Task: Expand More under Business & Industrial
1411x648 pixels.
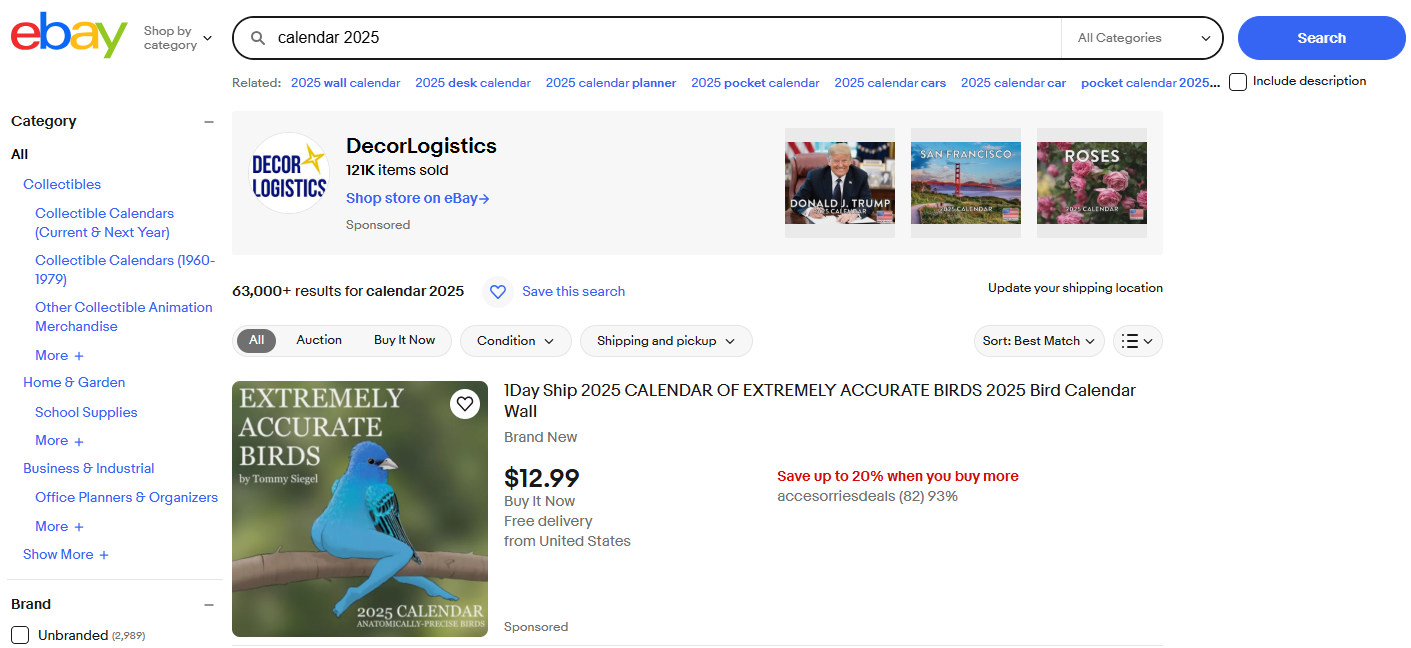Action: point(60,526)
